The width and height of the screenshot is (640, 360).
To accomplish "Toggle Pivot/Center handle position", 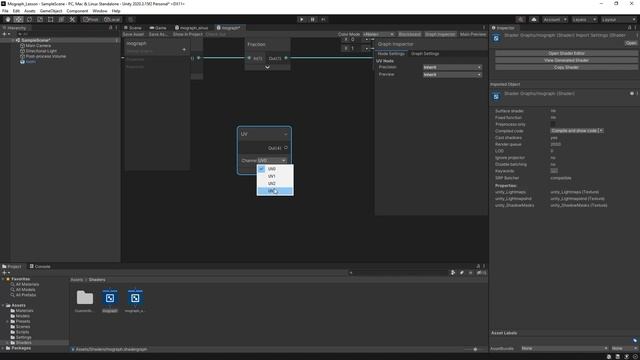I will [x=91, y=20].
